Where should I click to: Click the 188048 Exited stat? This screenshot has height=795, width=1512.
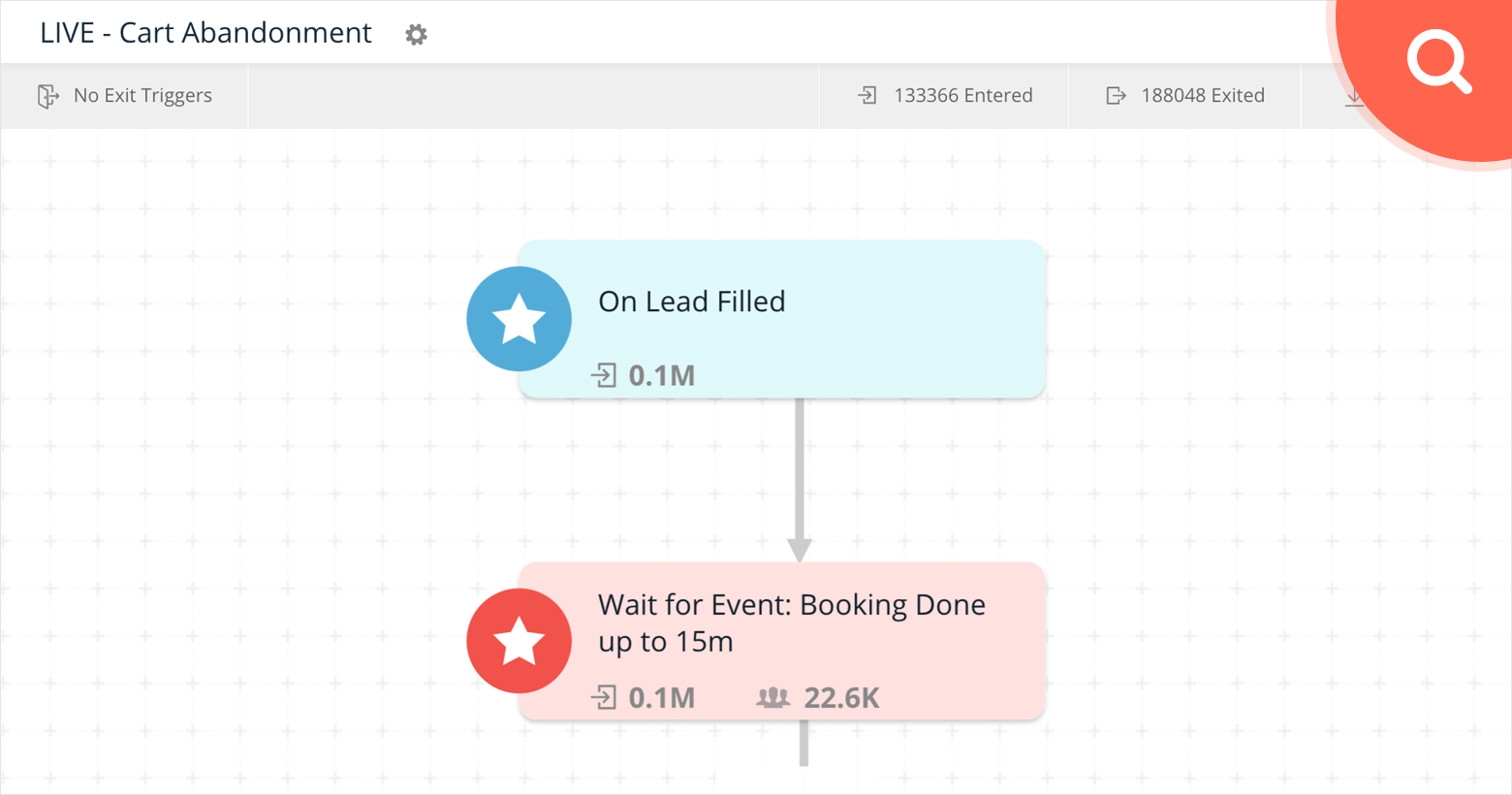click(1205, 95)
